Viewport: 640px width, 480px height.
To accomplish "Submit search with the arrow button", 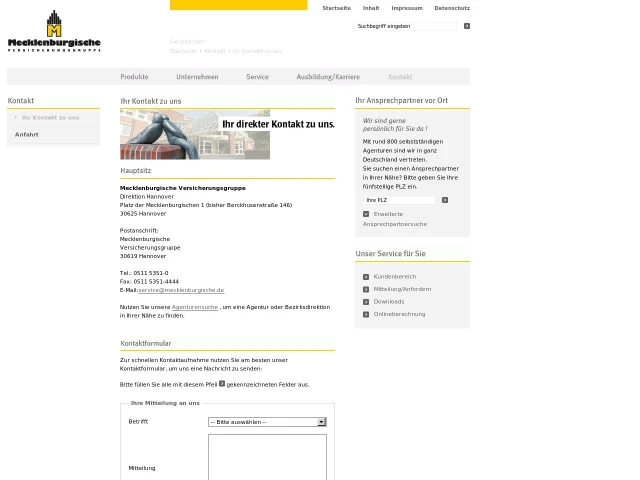I will pyautogui.click(x=466, y=26).
